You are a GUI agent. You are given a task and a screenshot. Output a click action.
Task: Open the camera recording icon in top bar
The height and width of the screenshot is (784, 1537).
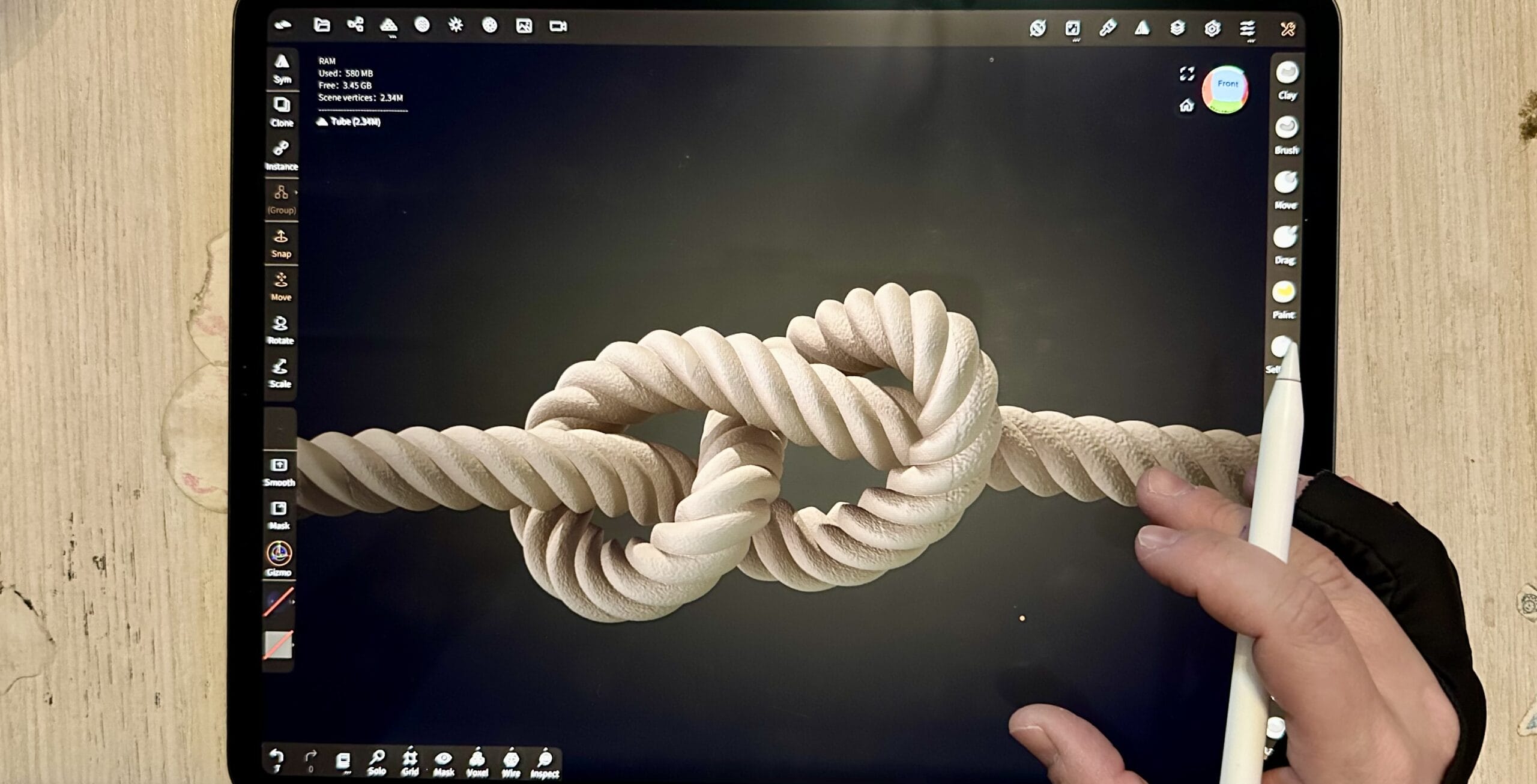click(558, 26)
